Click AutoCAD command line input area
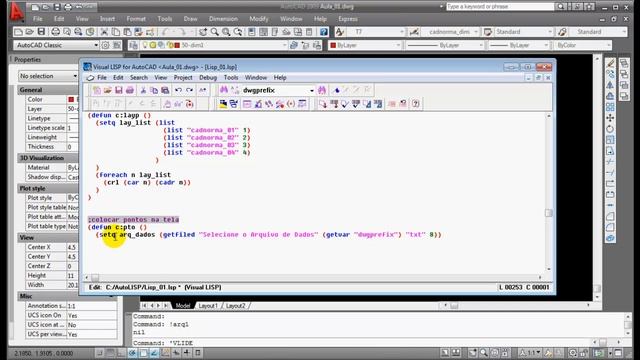Image resolution: width=640 pixels, height=360 pixels. 363,343
